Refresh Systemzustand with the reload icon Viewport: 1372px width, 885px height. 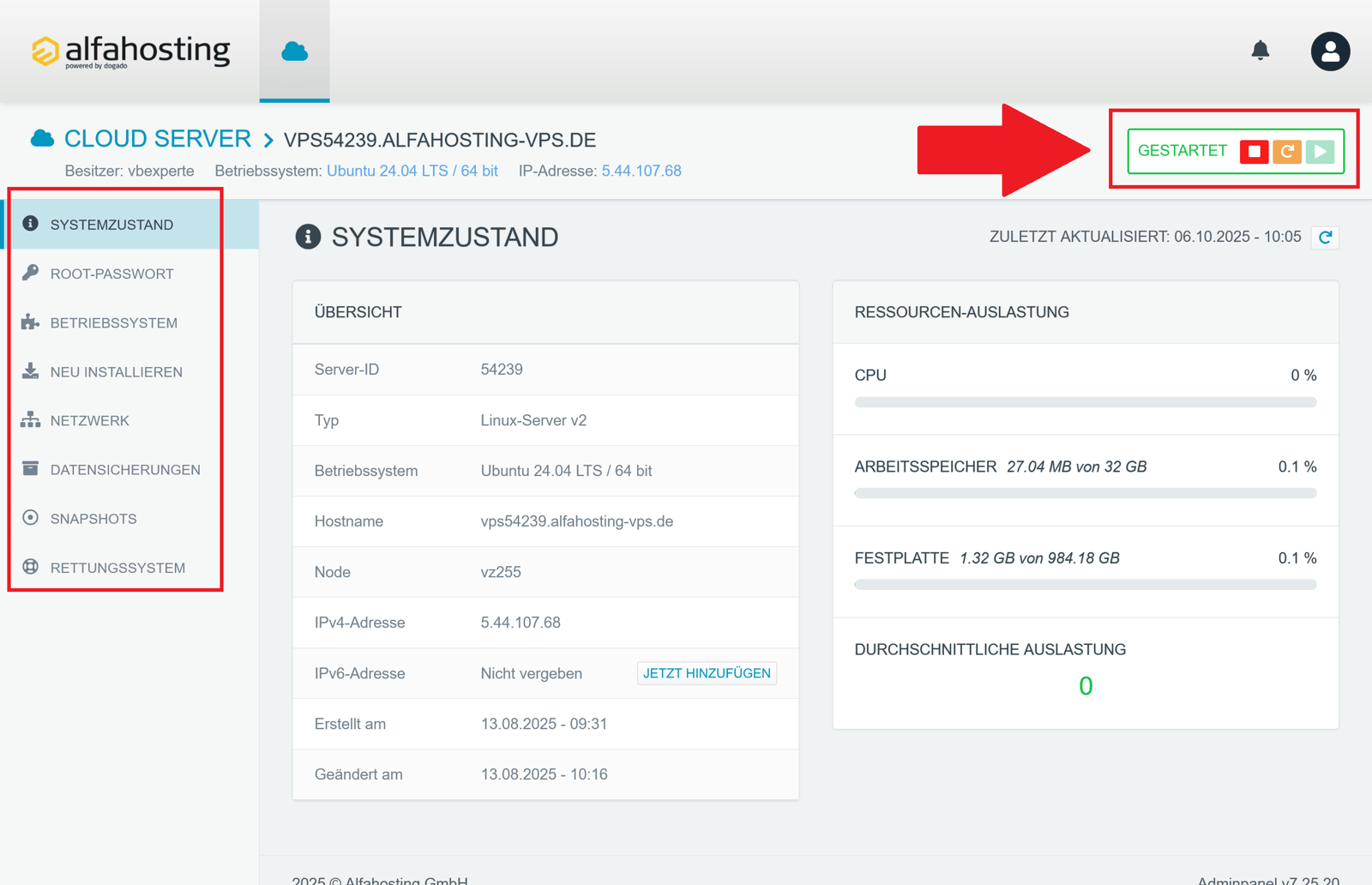click(1325, 238)
